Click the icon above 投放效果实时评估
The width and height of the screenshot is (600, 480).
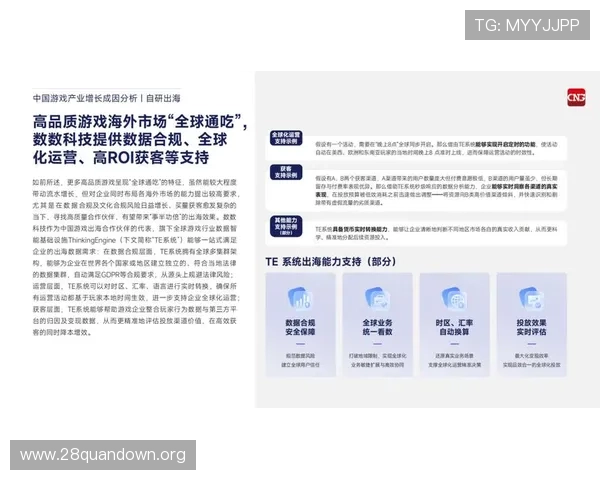click(531, 299)
